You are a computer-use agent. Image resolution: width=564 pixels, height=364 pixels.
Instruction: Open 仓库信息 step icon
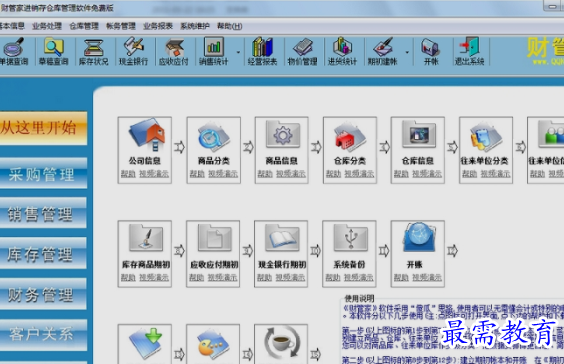[418, 134]
